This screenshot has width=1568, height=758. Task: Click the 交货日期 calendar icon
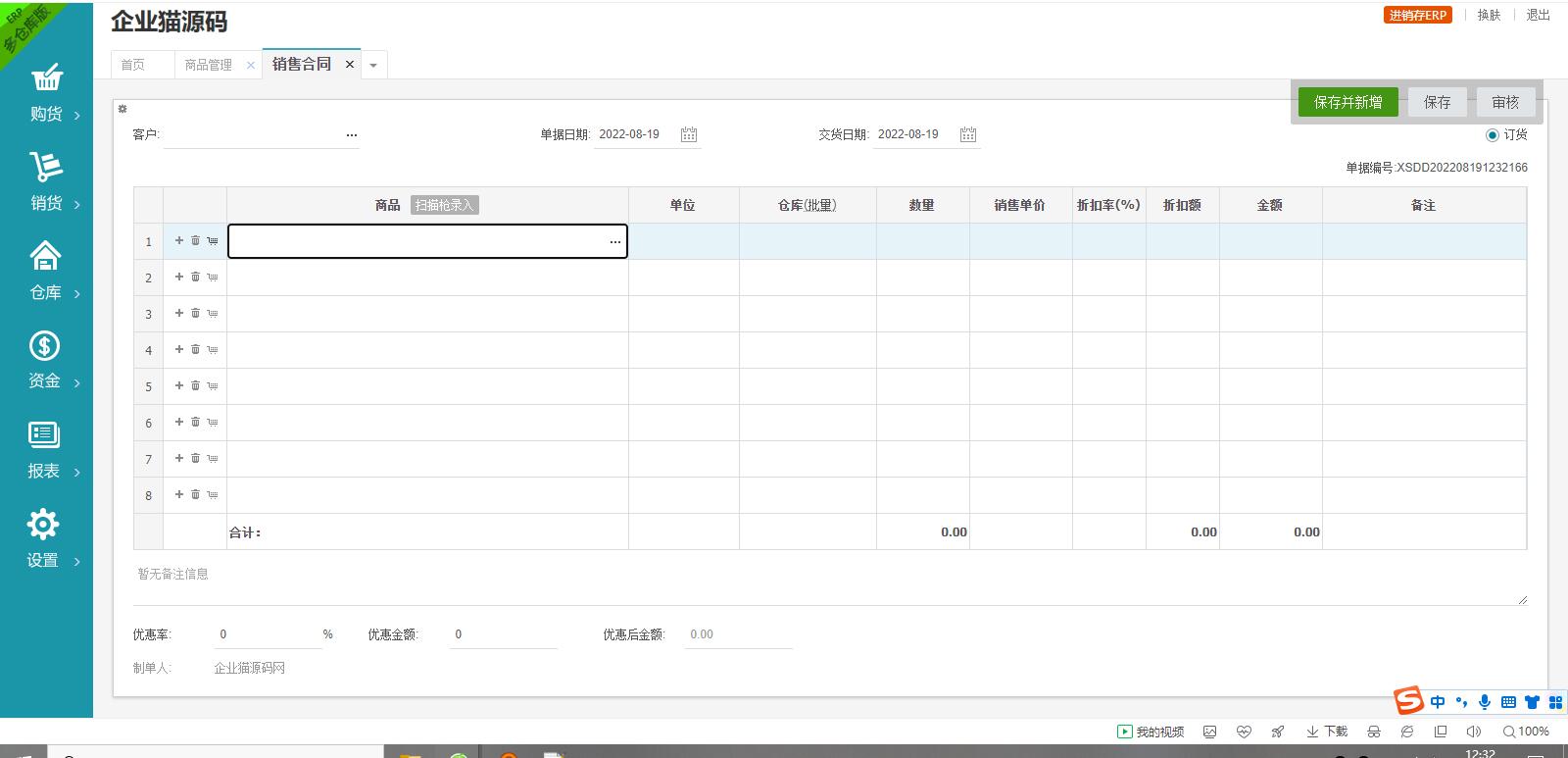pyautogui.click(x=968, y=134)
